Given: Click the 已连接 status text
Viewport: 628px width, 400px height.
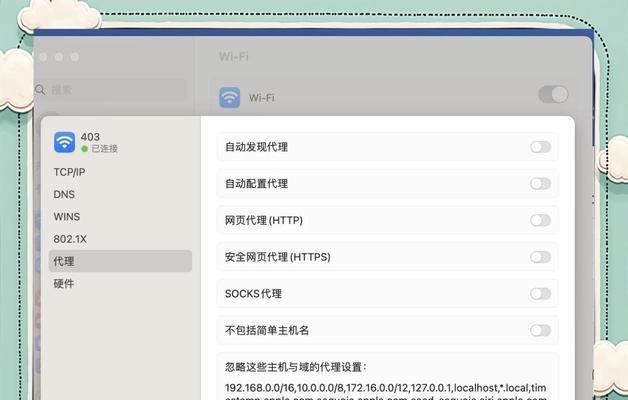Looking at the screenshot, I should pyautogui.click(x=105, y=149).
